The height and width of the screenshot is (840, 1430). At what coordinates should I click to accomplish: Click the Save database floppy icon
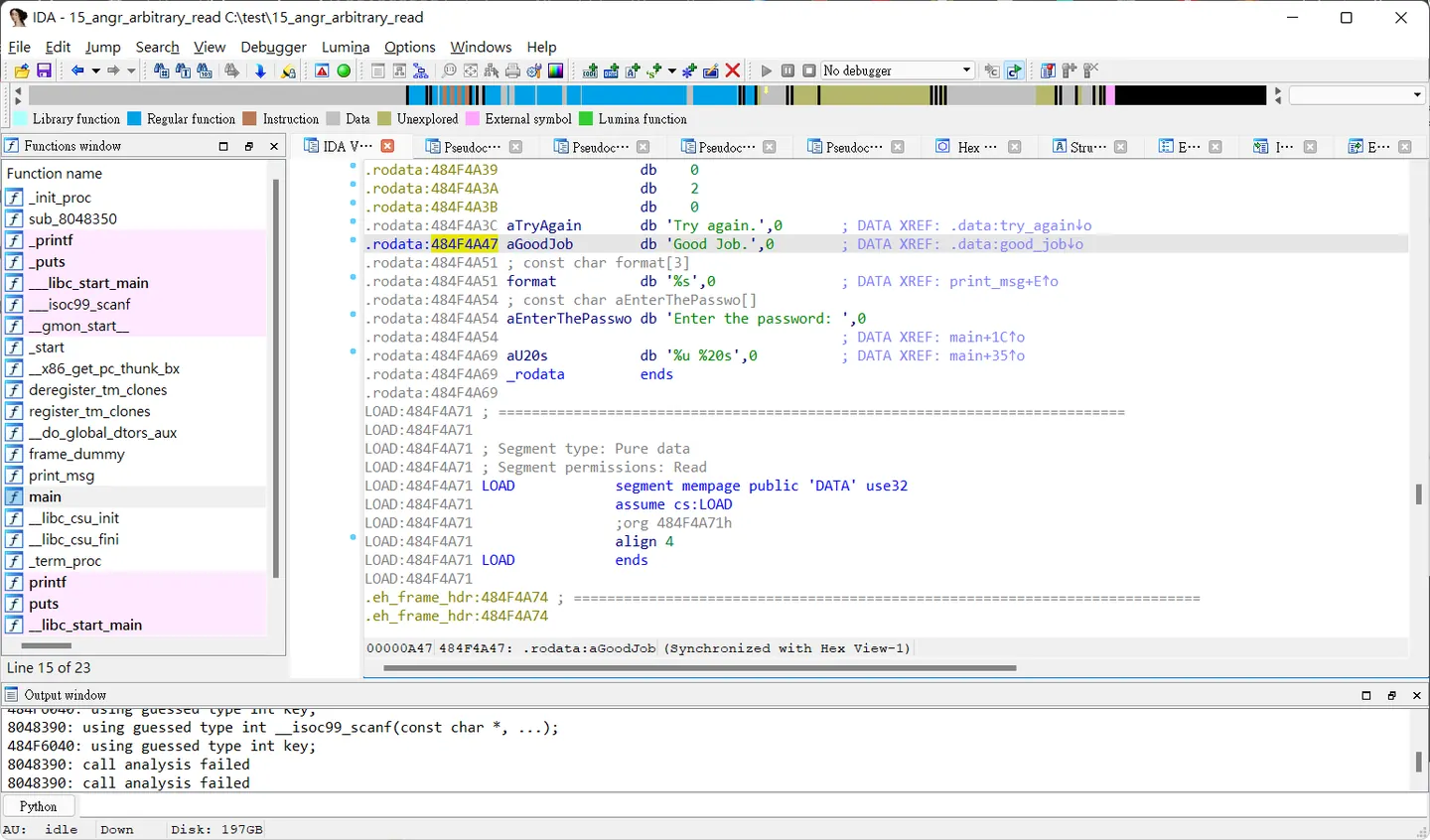click(44, 70)
